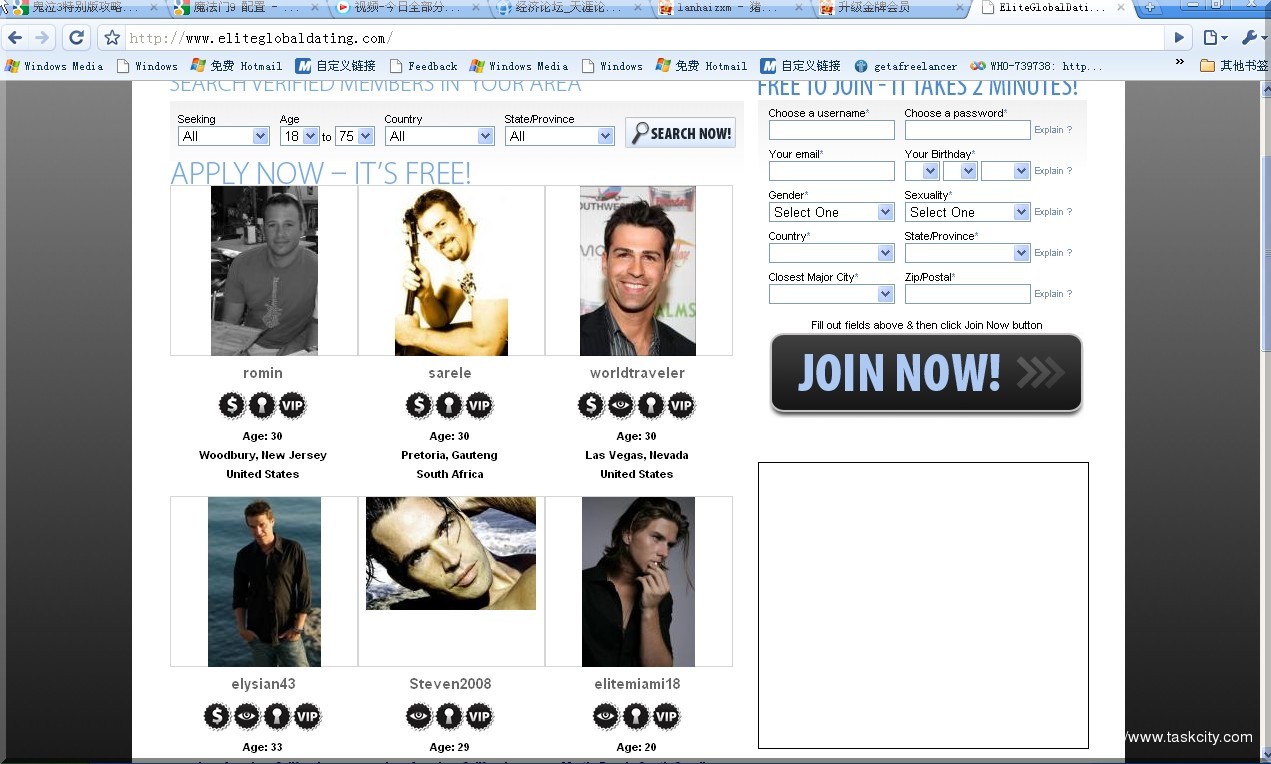The image size is (1271, 764).
Task: Bookmark this page using the star icon
Action: (x=112, y=38)
